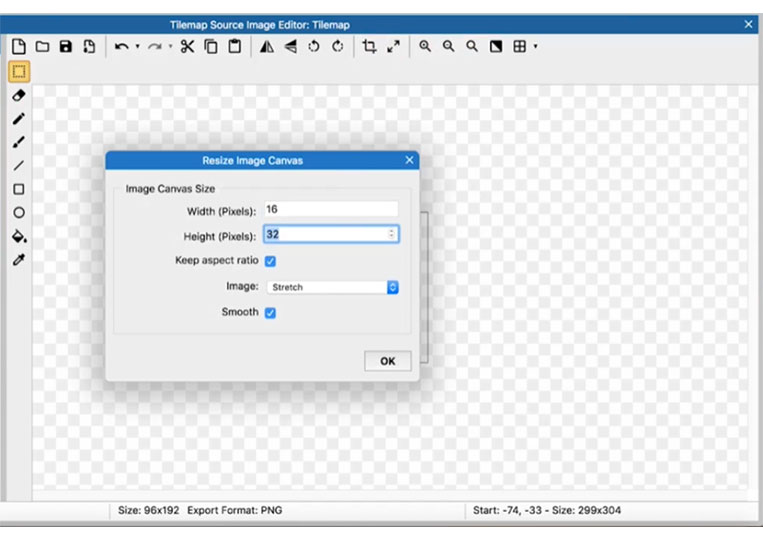Open the redo history dropdown arrow

170,47
